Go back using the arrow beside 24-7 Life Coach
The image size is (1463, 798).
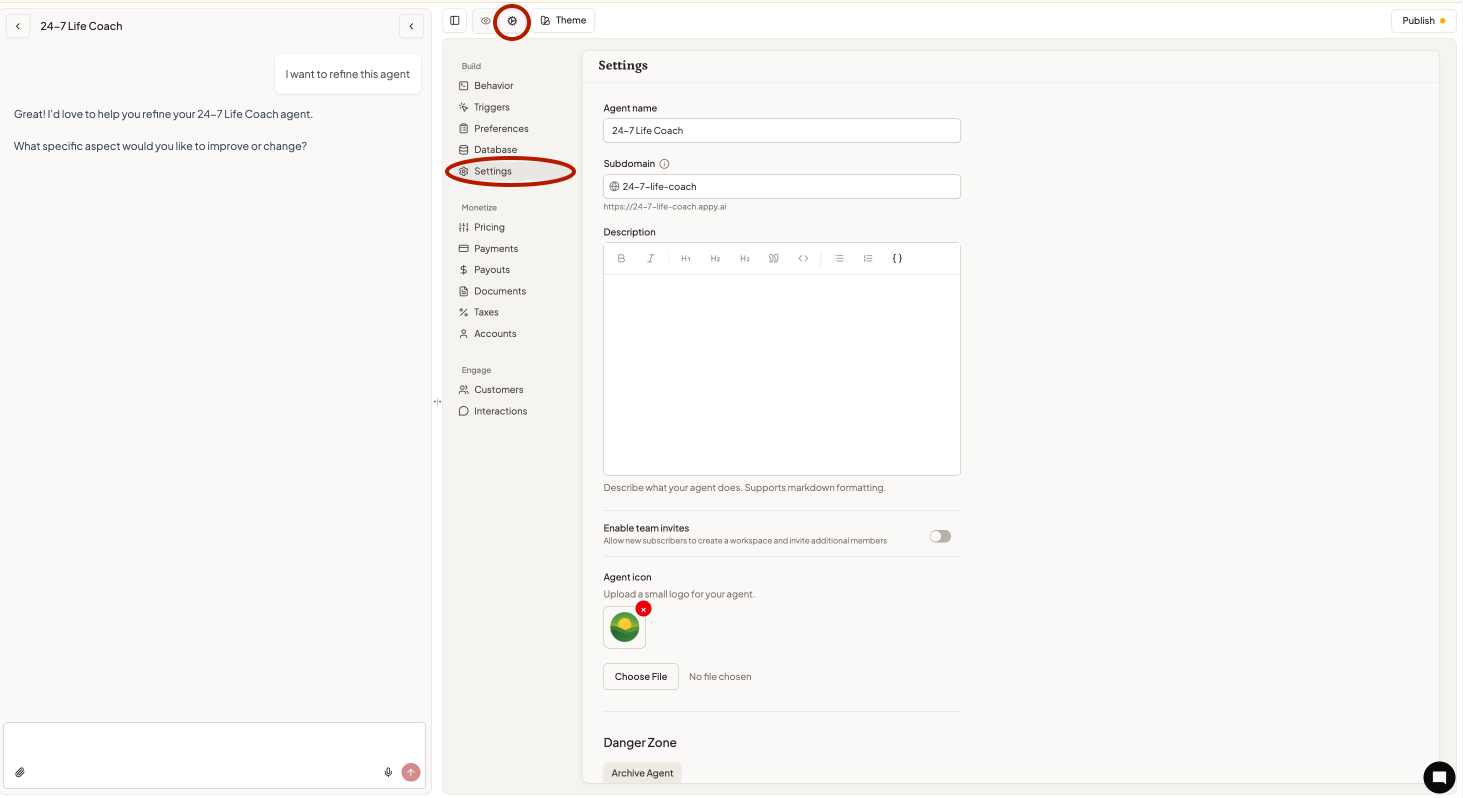point(18,26)
